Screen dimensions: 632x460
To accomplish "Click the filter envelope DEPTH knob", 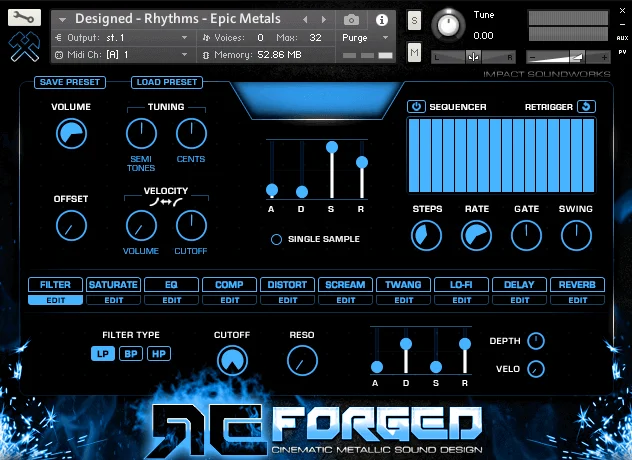I will click(x=536, y=341).
